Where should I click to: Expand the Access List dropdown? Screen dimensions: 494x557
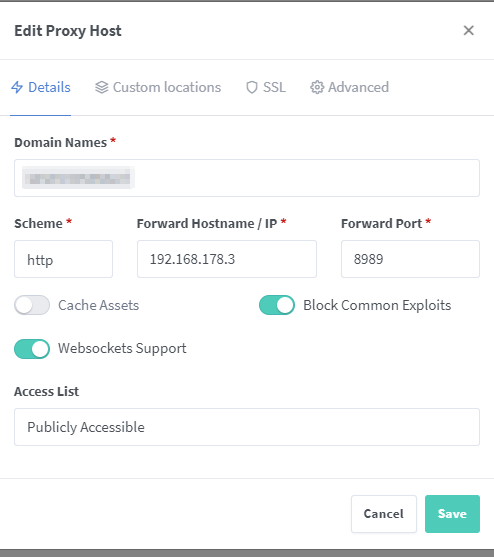click(247, 427)
